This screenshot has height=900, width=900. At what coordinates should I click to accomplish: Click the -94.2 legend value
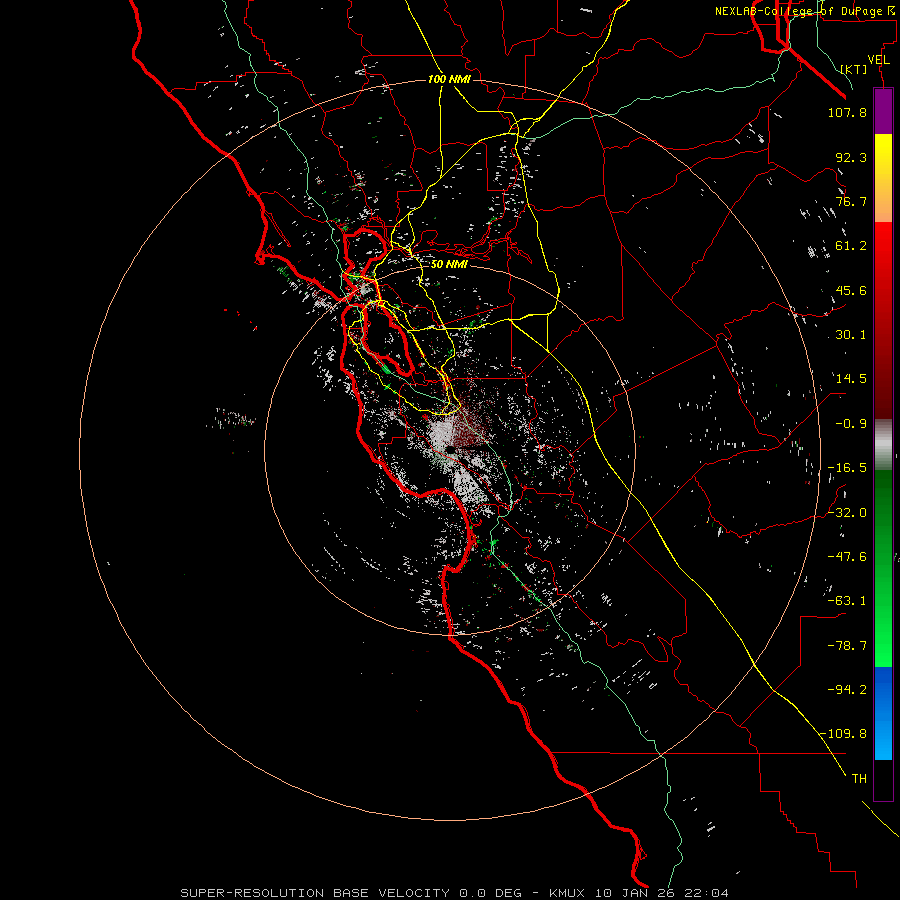coord(847,689)
